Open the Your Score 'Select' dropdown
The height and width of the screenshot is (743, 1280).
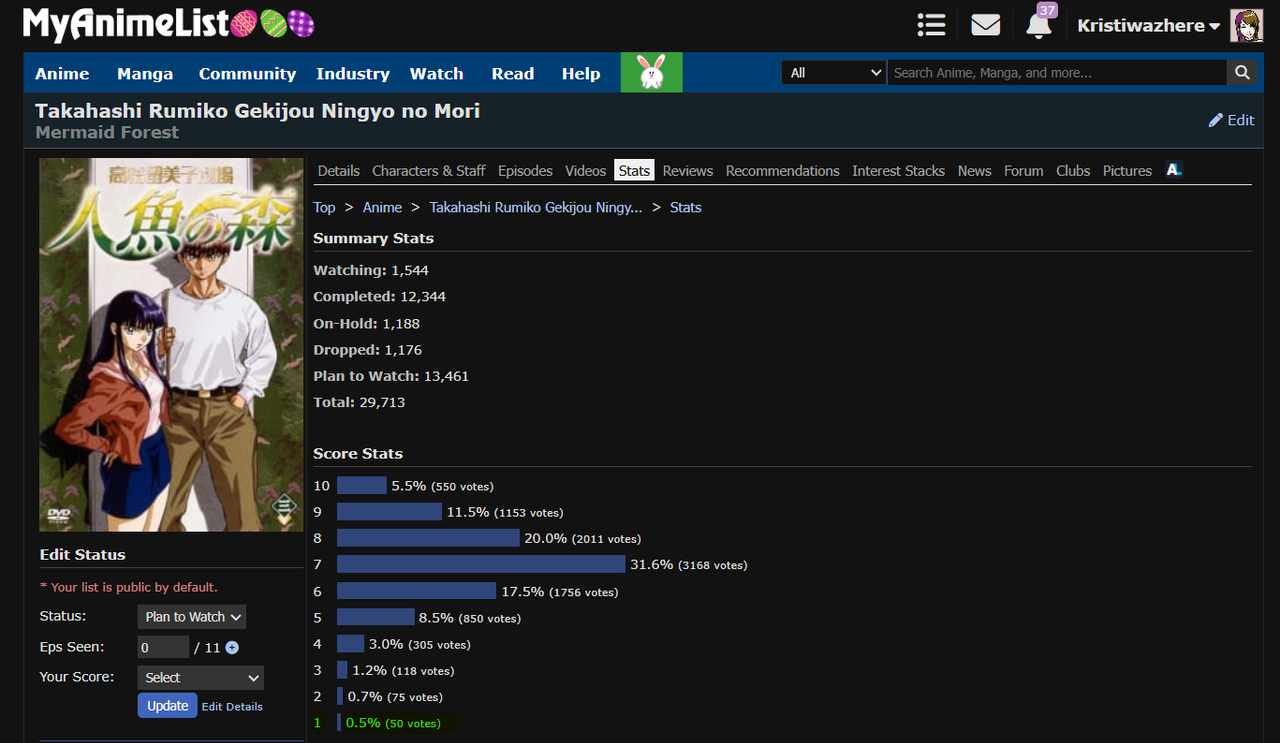point(201,678)
